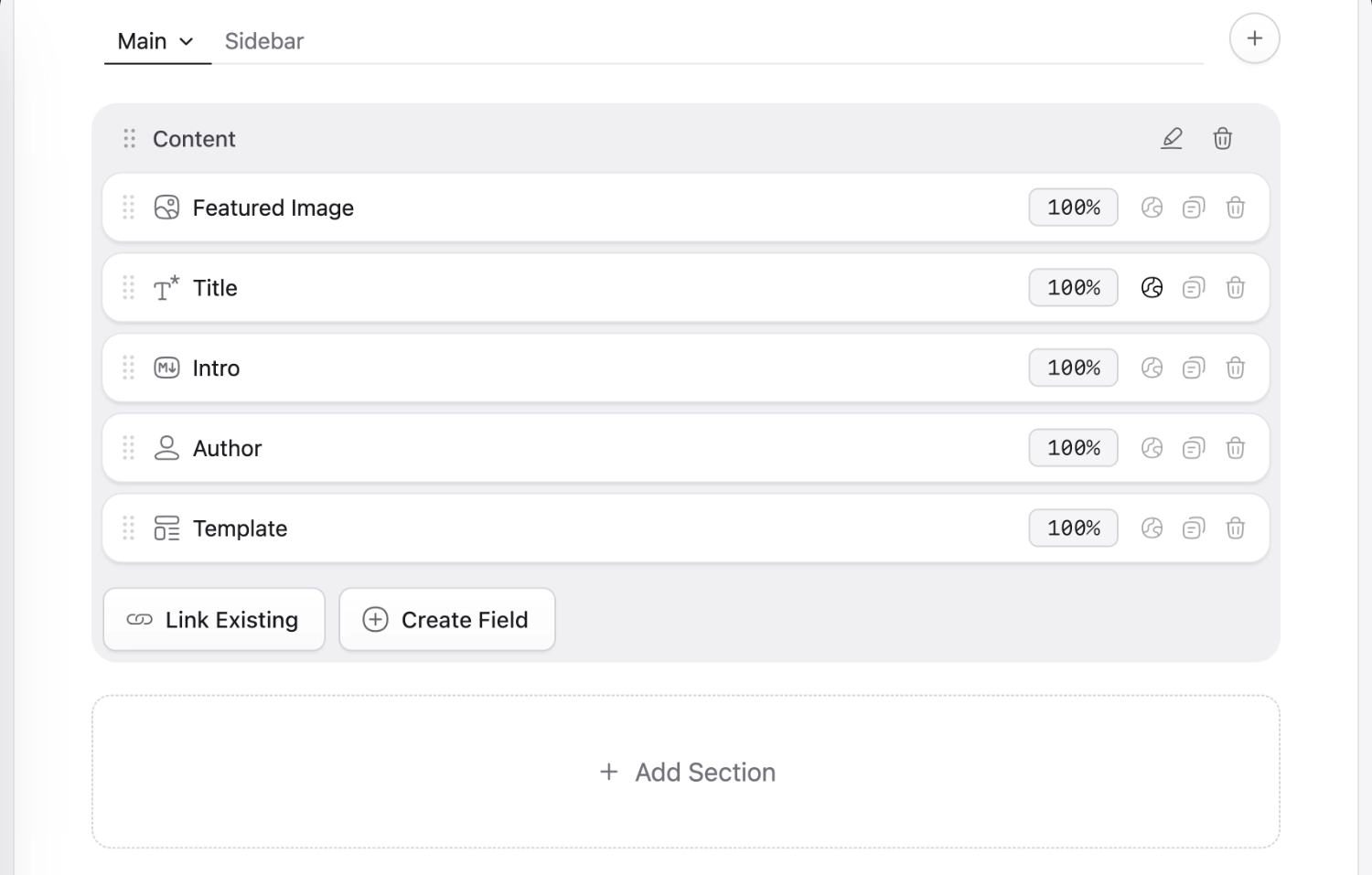Switch to the Sidebar tab
1372x875 pixels.
click(x=263, y=40)
